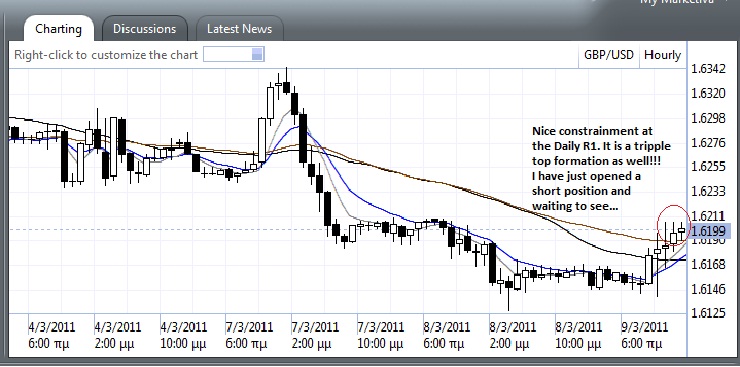Click the 4/3/2011 6:00 πμ time label

51,335
